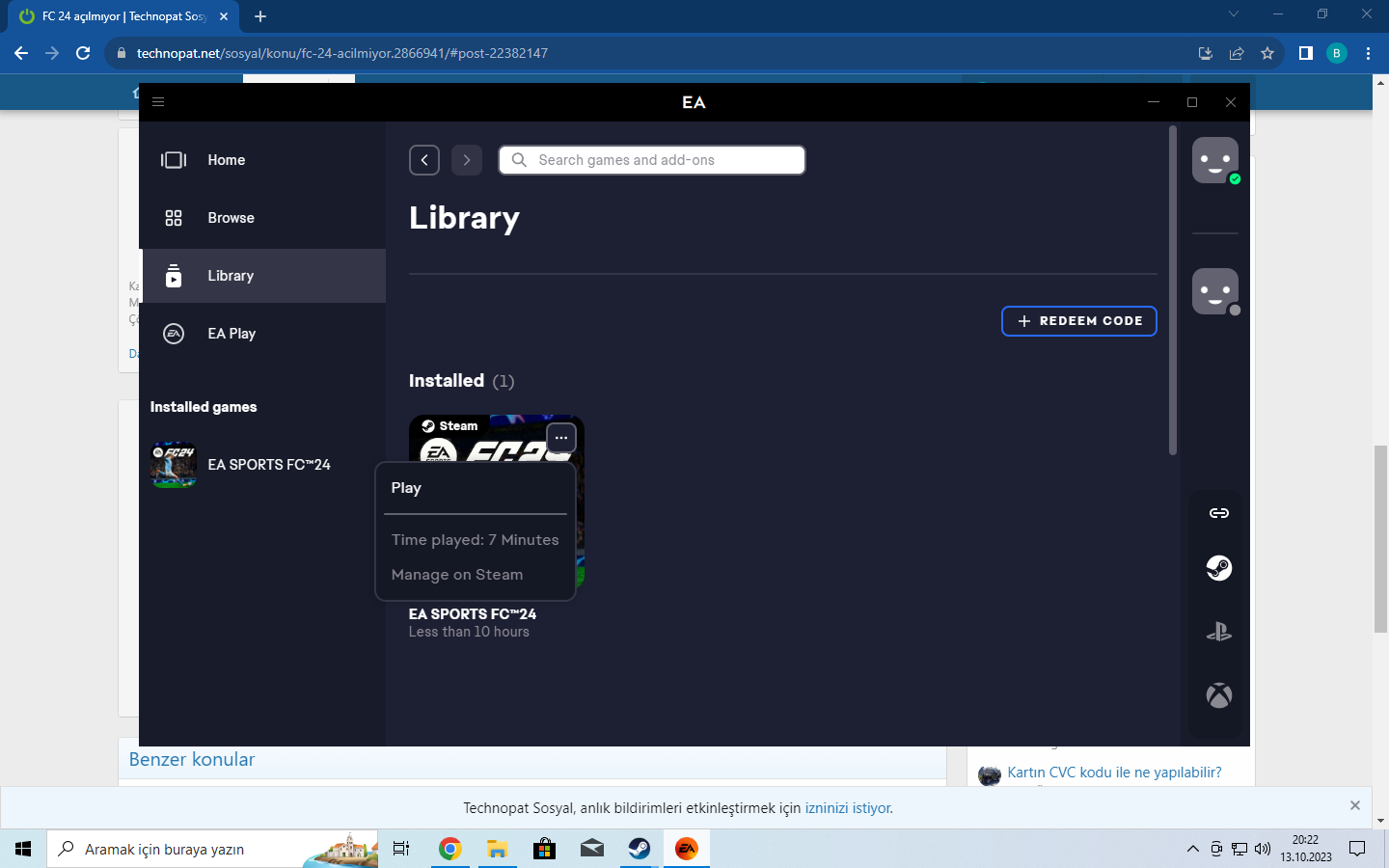Screen dimensions: 1389x868
Task: Click the install app icon in address bar
Action: [1206, 53]
